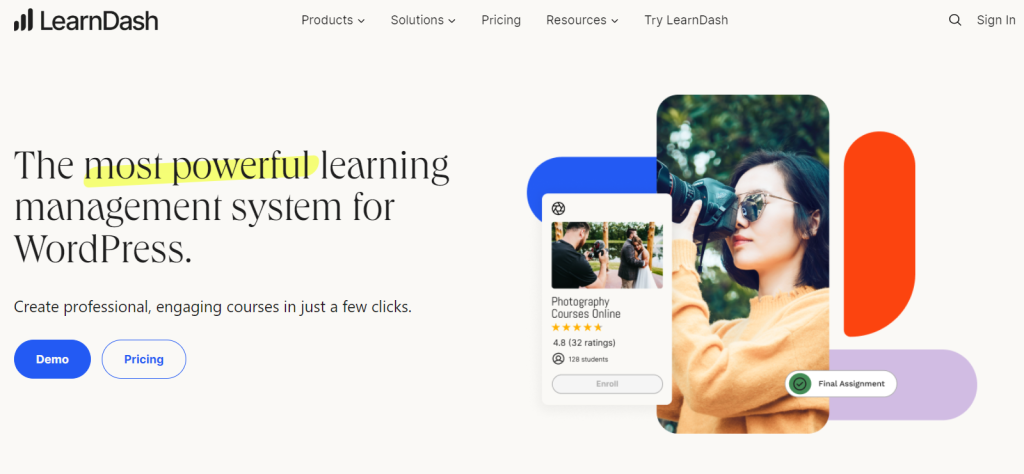Go to Pricing in the top navigation
This screenshot has width=1024, height=474.
coord(501,20)
